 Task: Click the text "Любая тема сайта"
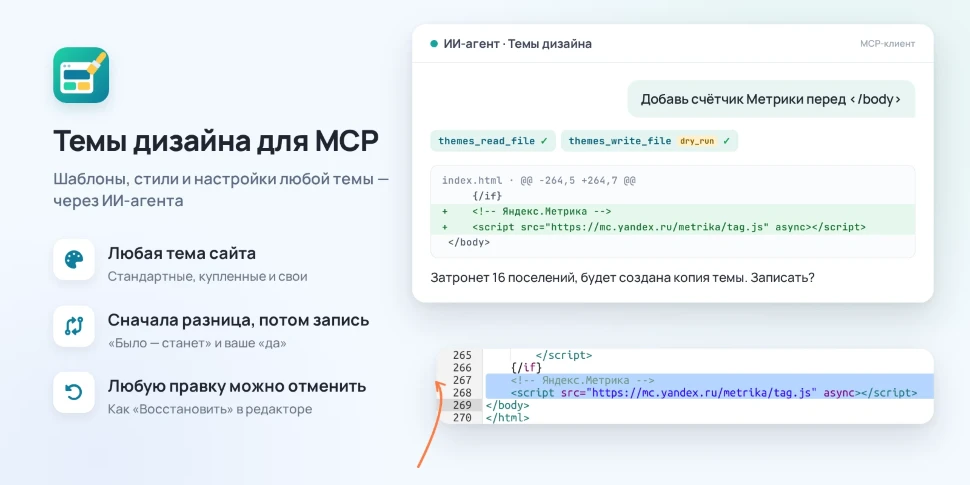coord(182,254)
